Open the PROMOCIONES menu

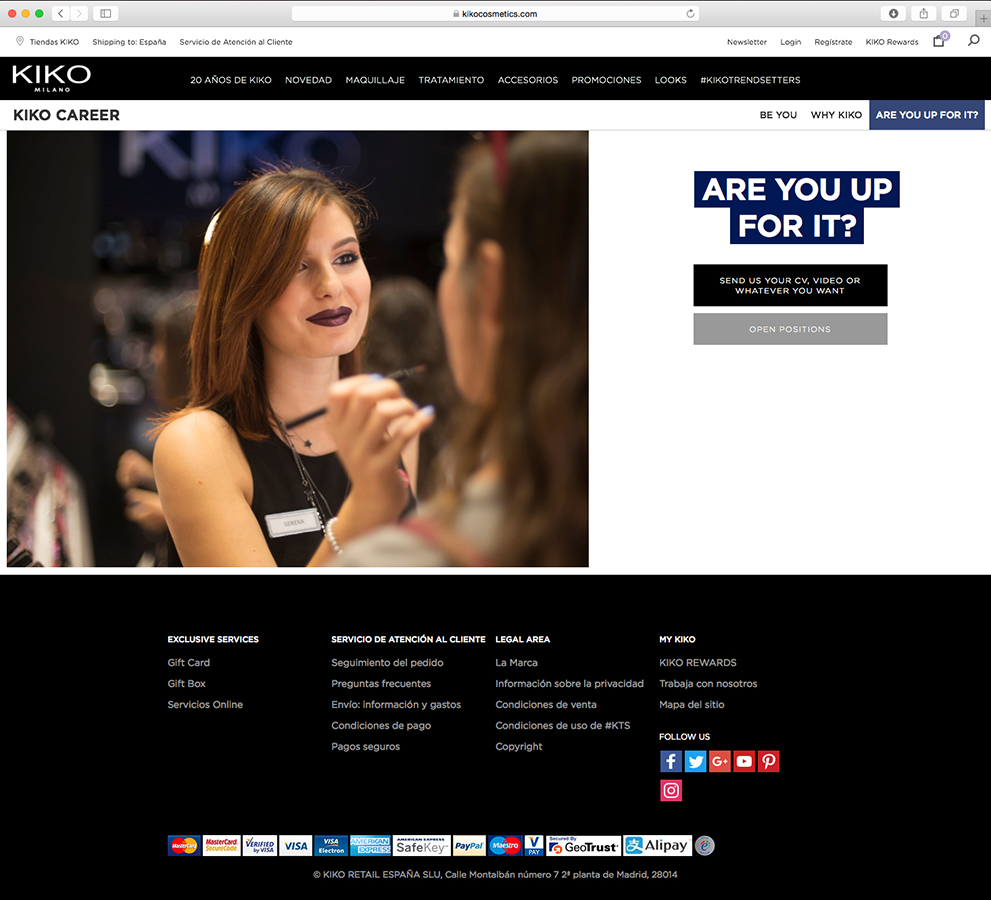[x=606, y=80]
